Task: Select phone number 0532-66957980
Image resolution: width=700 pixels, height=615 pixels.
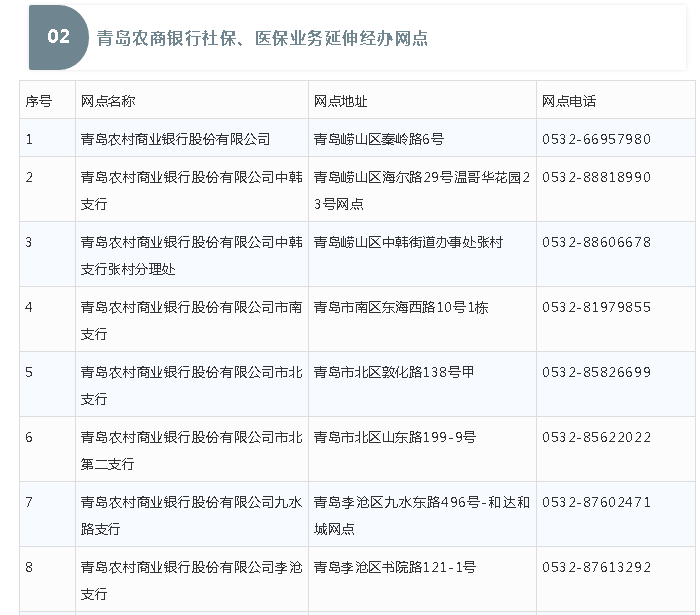Action: click(x=596, y=139)
